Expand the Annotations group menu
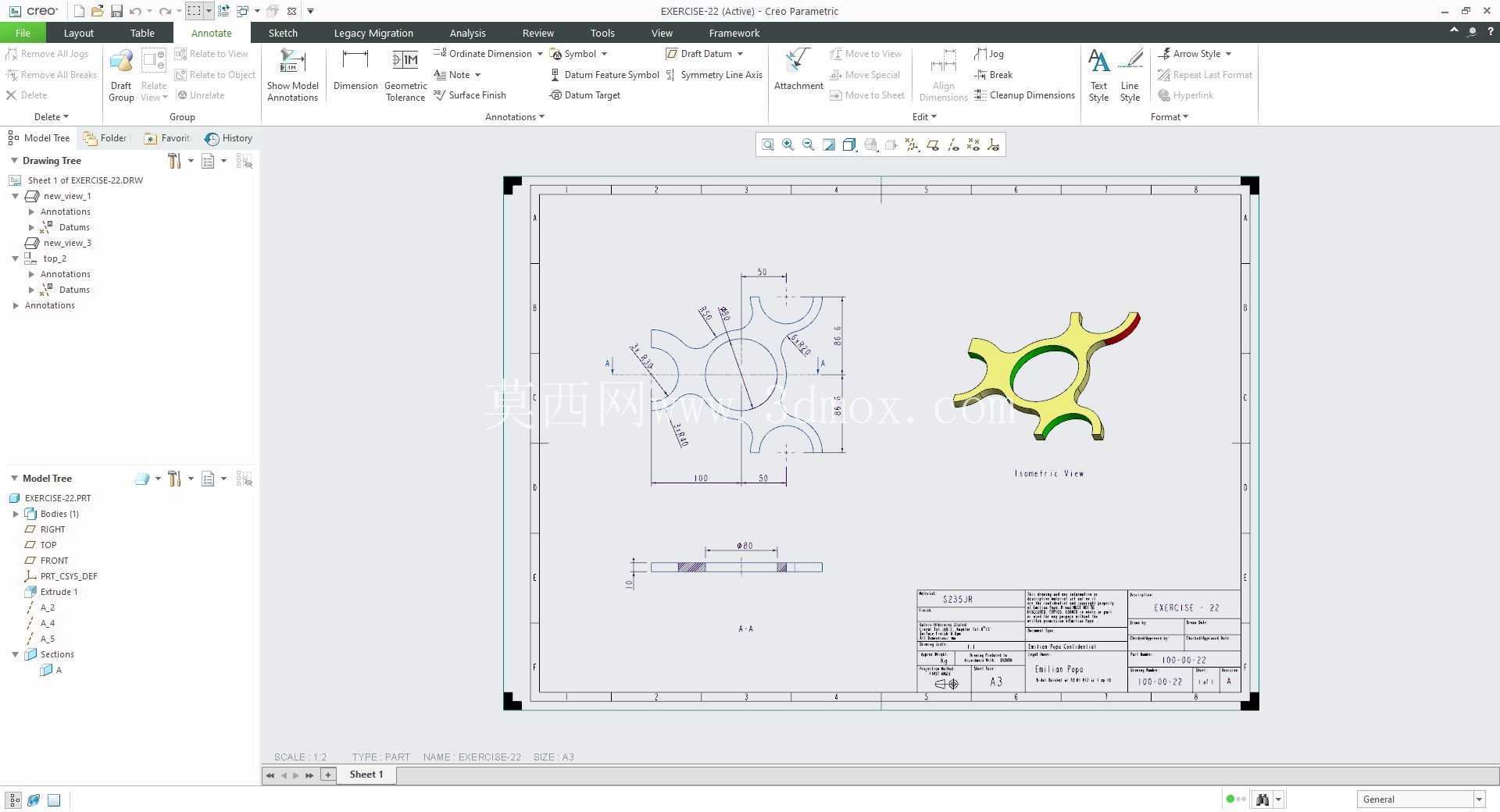This screenshot has height=812, width=1500. (515, 117)
